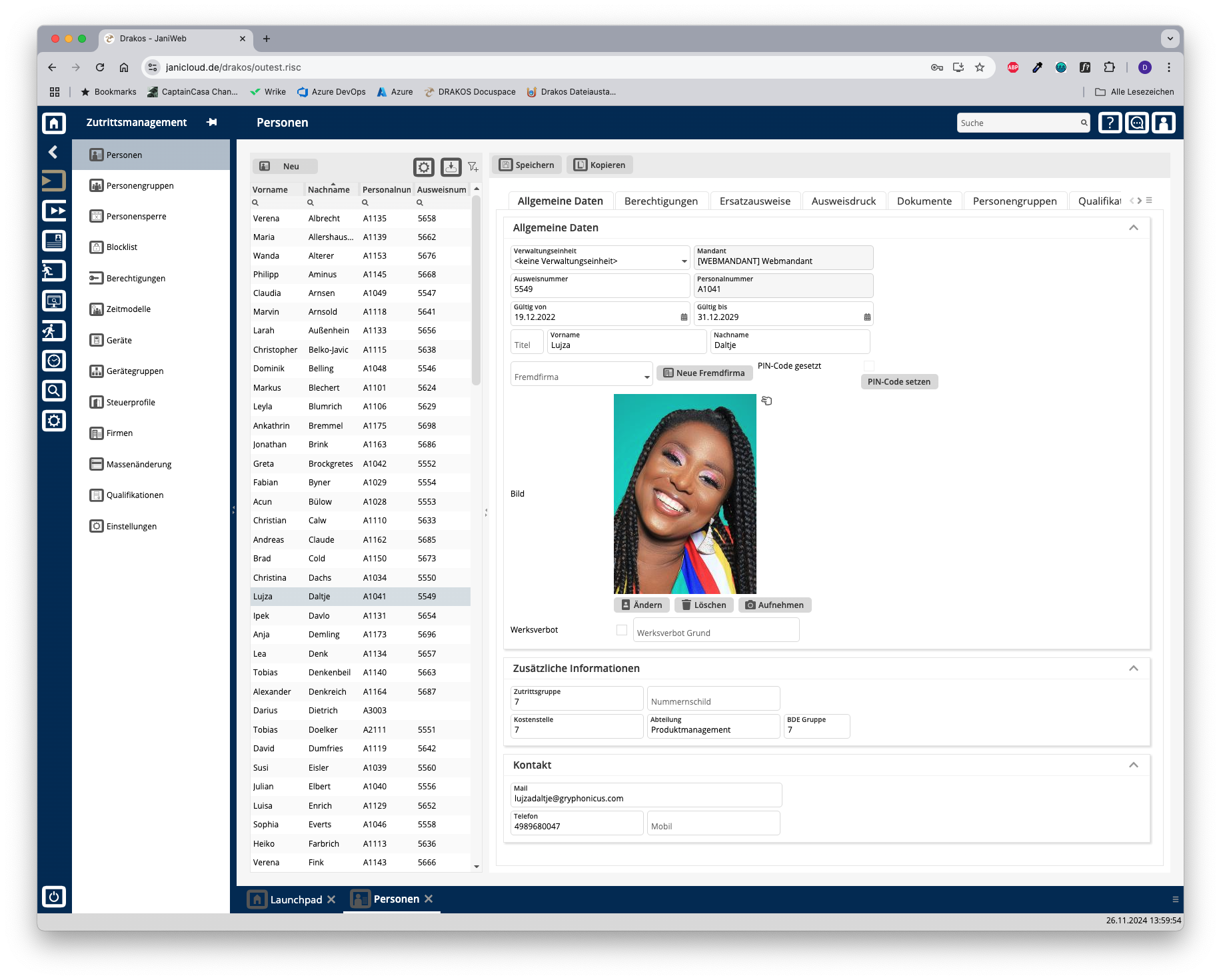The height and width of the screenshot is (980, 1221).
Task: Open the magnifier module icon in left rail
Action: click(x=54, y=391)
